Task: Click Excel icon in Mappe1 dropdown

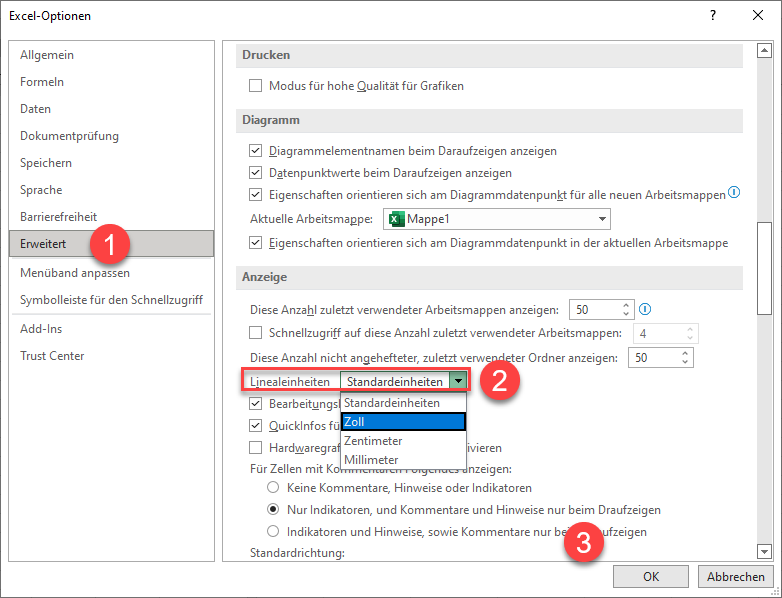Action: pos(396,219)
